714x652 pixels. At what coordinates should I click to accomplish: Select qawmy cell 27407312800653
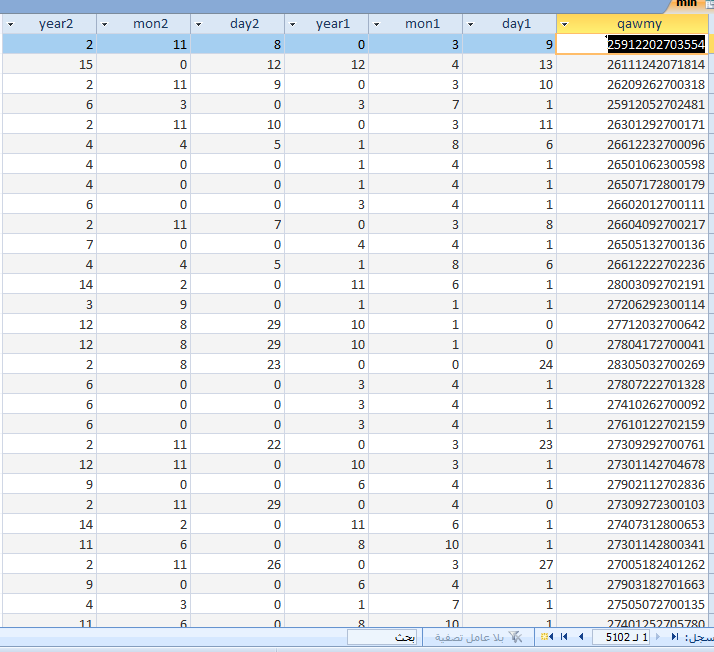pos(632,525)
